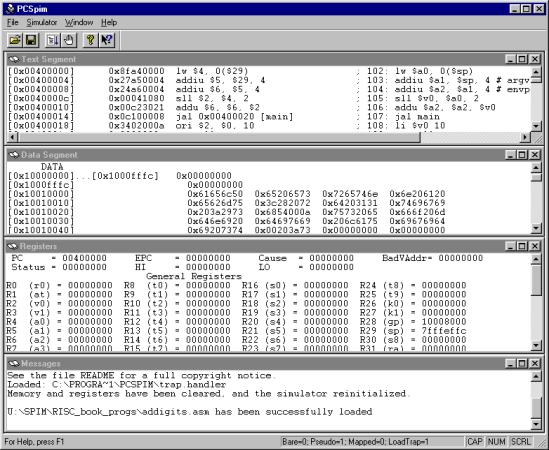The width and height of the screenshot is (549, 450).
Task: Select the 'ori $2, $0, 10' instruction
Action: coord(215,126)
